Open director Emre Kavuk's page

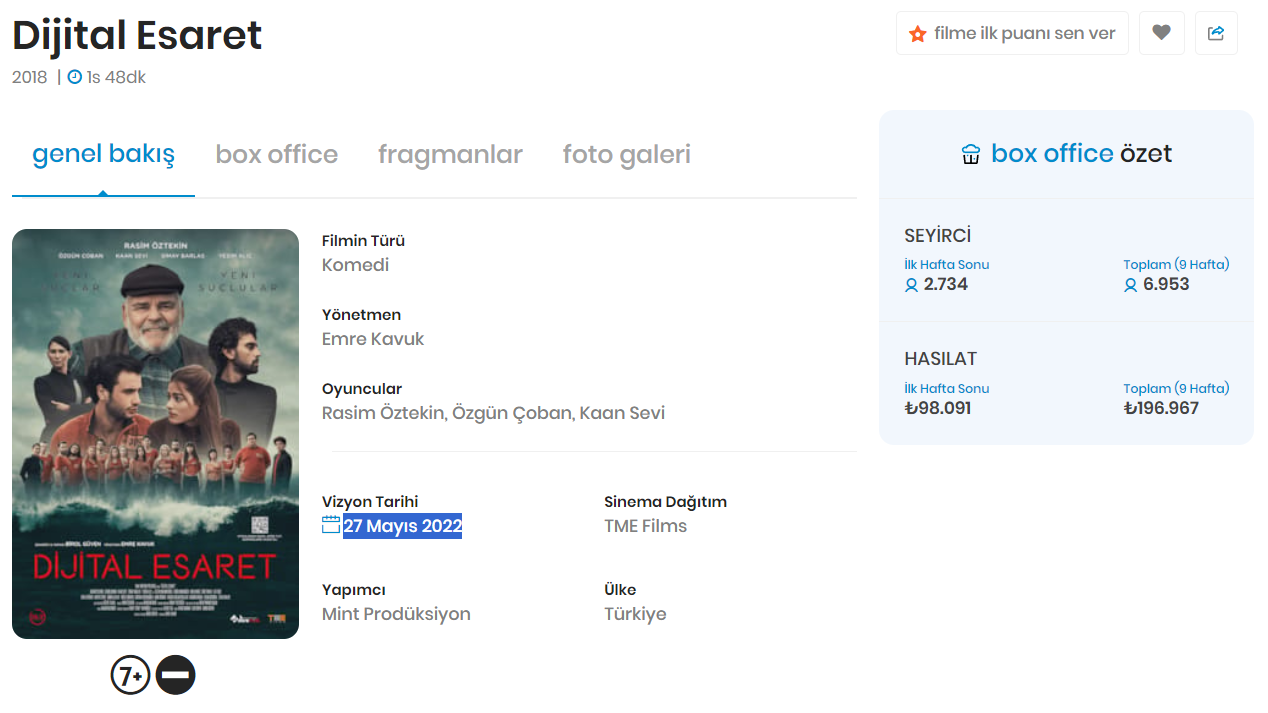pos(373,339)
